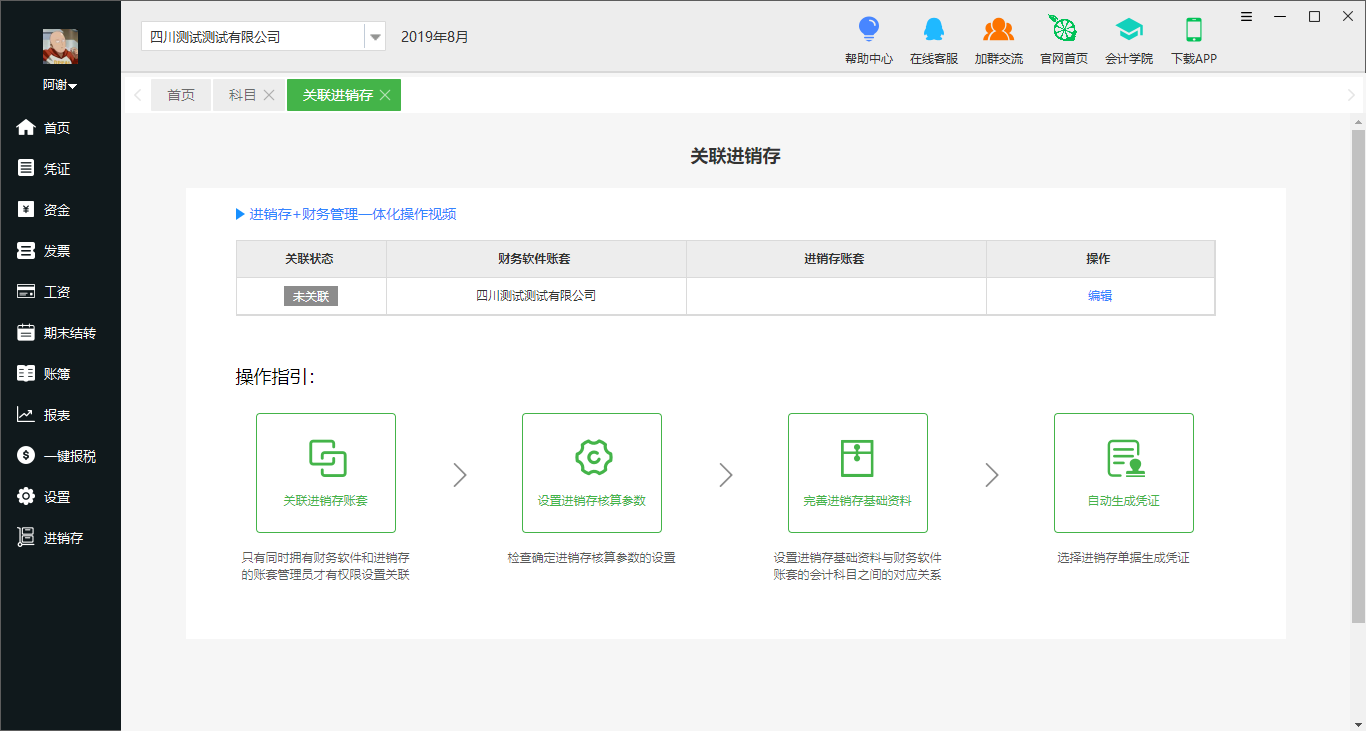This screenshot has height=731, width=1366.
Task: Click the 加群交流 group chat icon
Action: pos(998,28)
